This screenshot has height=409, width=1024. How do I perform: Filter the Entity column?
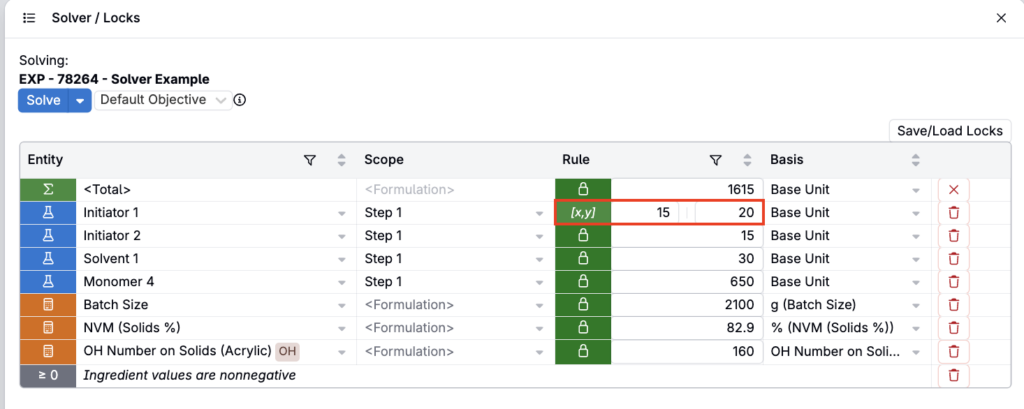tap(310, 160)
